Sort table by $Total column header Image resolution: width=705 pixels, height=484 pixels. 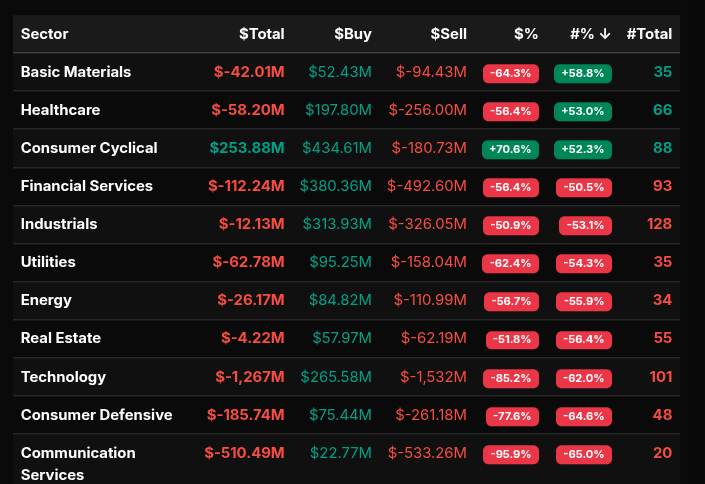pos(261,34)
